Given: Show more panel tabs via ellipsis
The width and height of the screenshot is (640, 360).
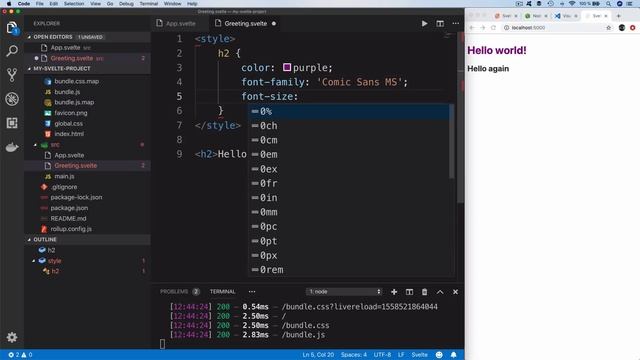Looking at the screenshot, I should [252, 291].
